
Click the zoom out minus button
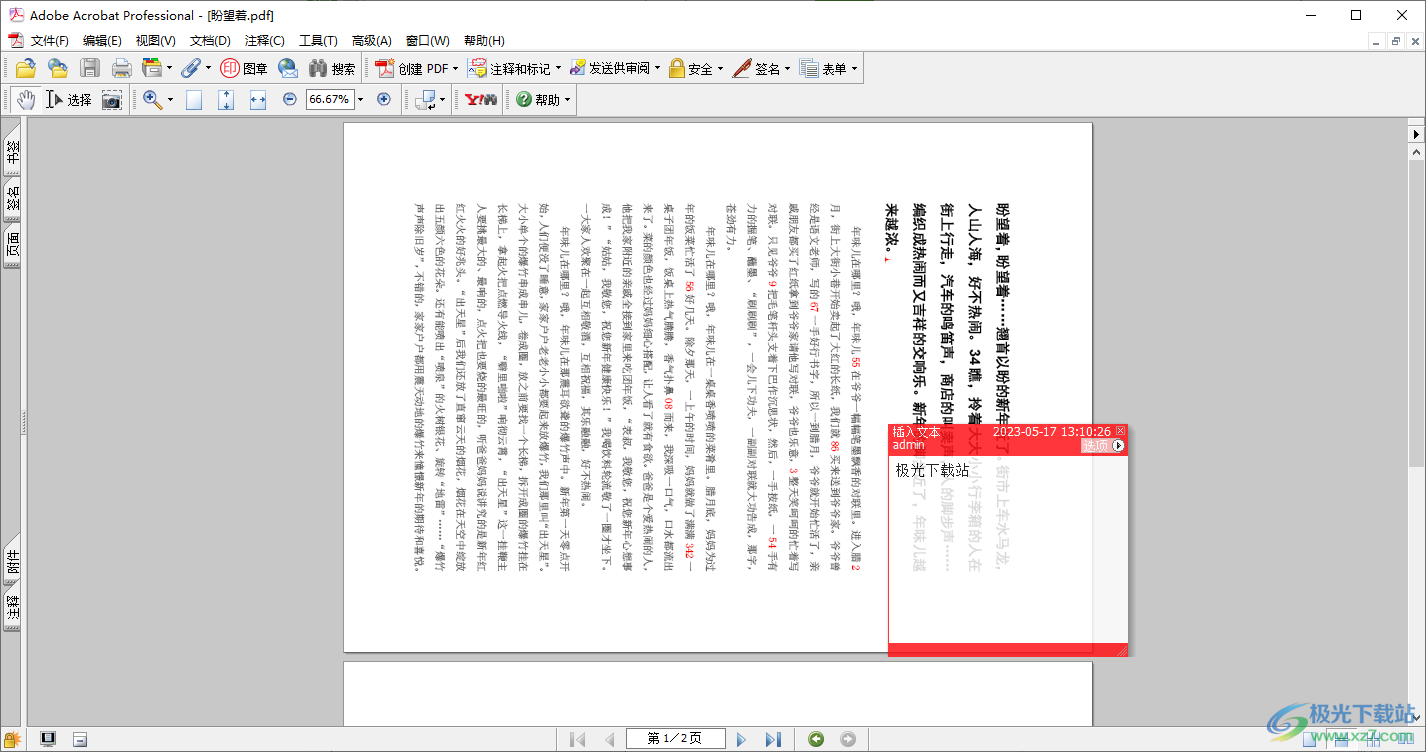click(x=290, y=100)
